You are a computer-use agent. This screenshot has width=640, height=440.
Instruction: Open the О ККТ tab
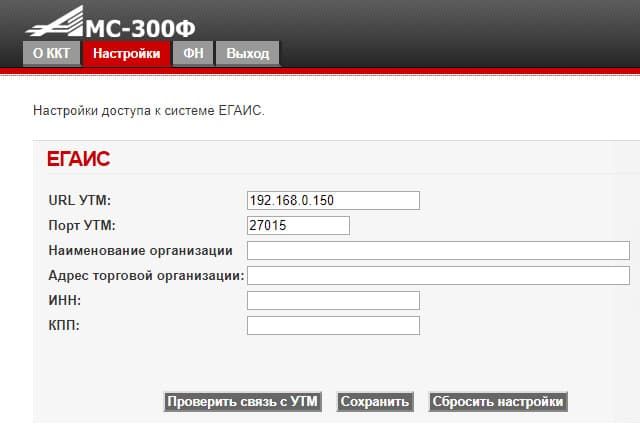coord(51,53)
